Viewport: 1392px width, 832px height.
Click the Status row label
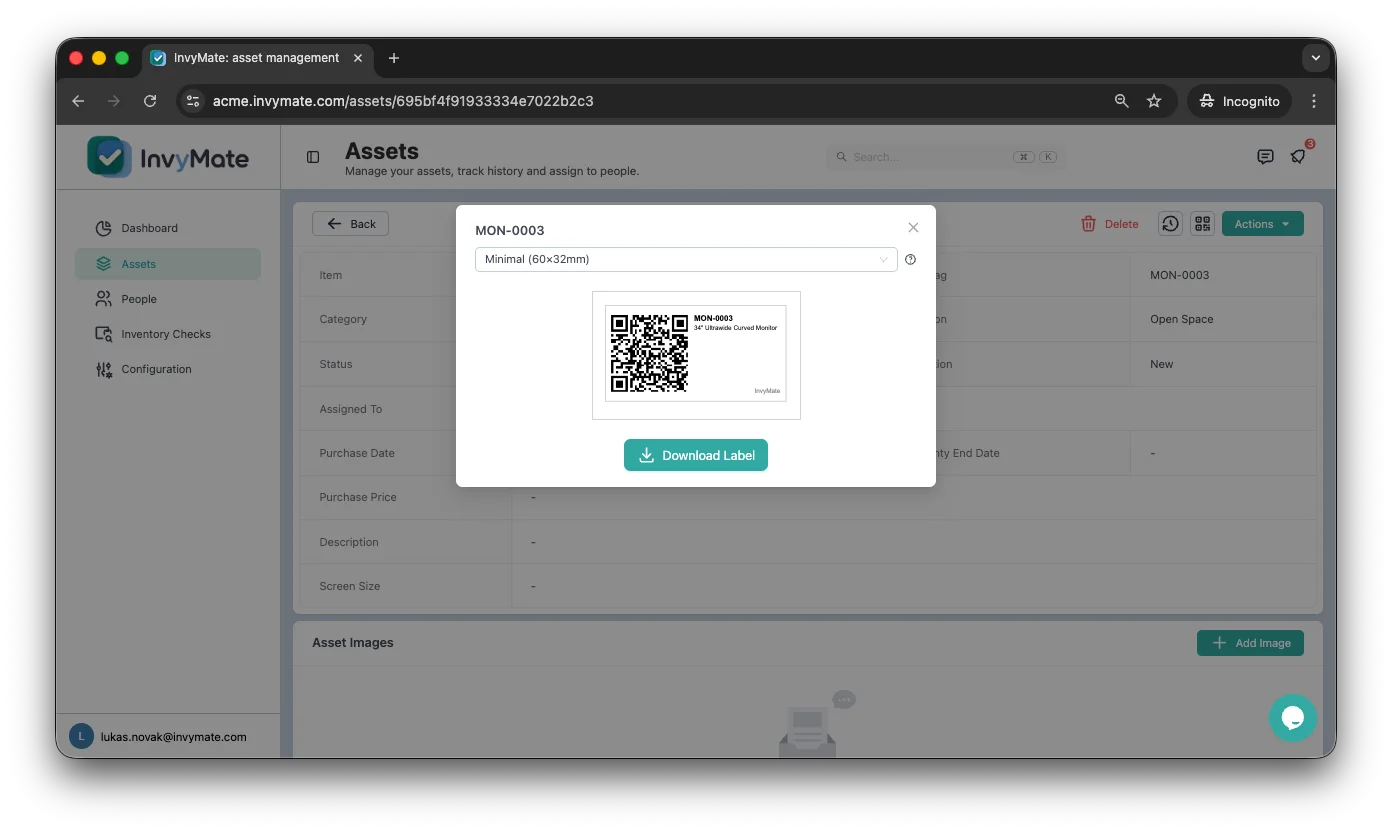coord(336,364)
